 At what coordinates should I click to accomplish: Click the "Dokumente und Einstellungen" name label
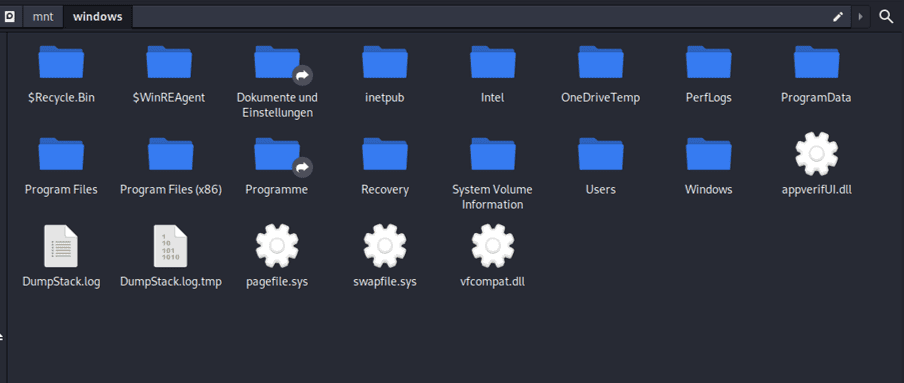point(277,105)
